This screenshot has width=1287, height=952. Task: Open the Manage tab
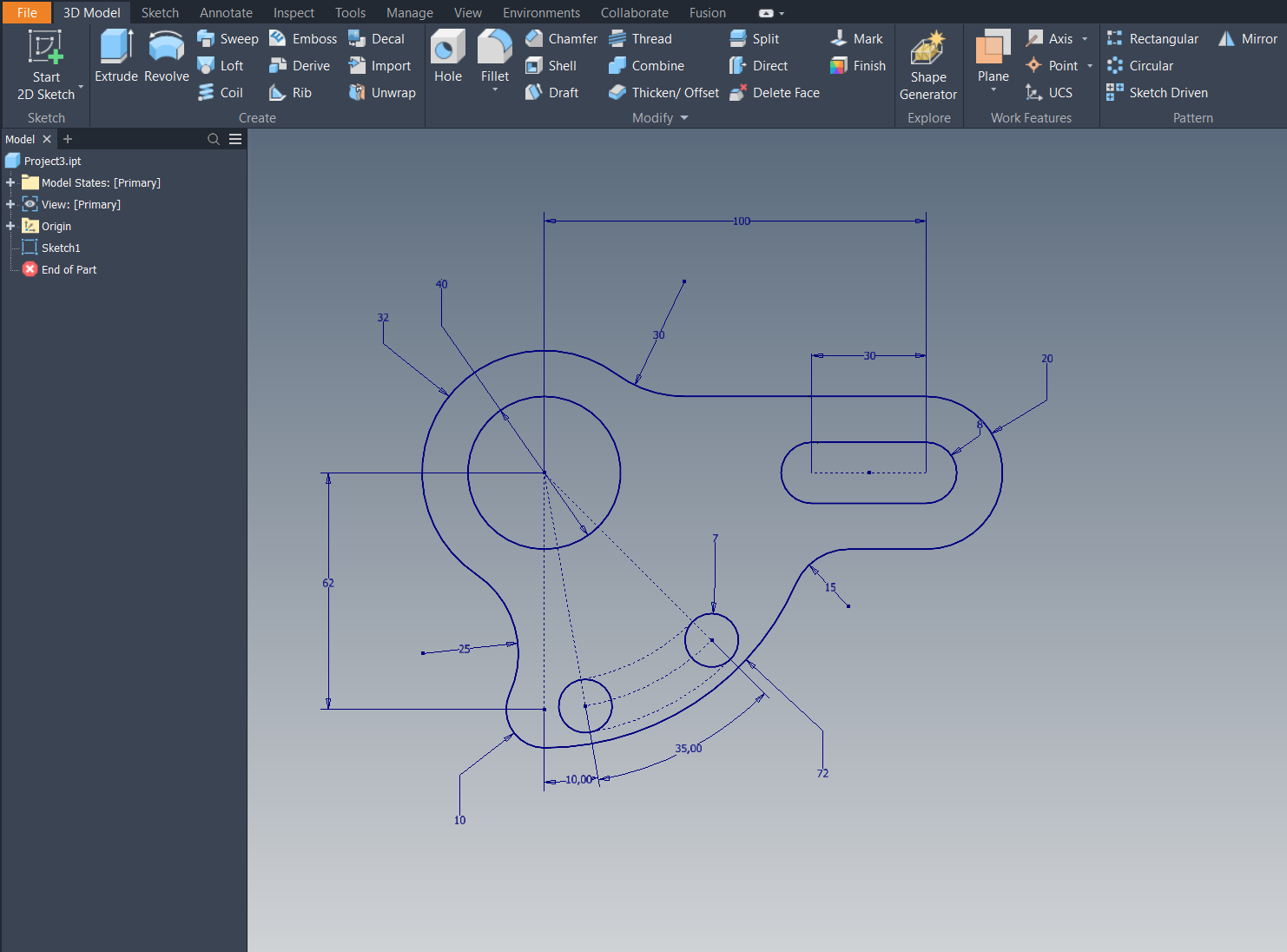pyautogui.click(x=409, y=13)
